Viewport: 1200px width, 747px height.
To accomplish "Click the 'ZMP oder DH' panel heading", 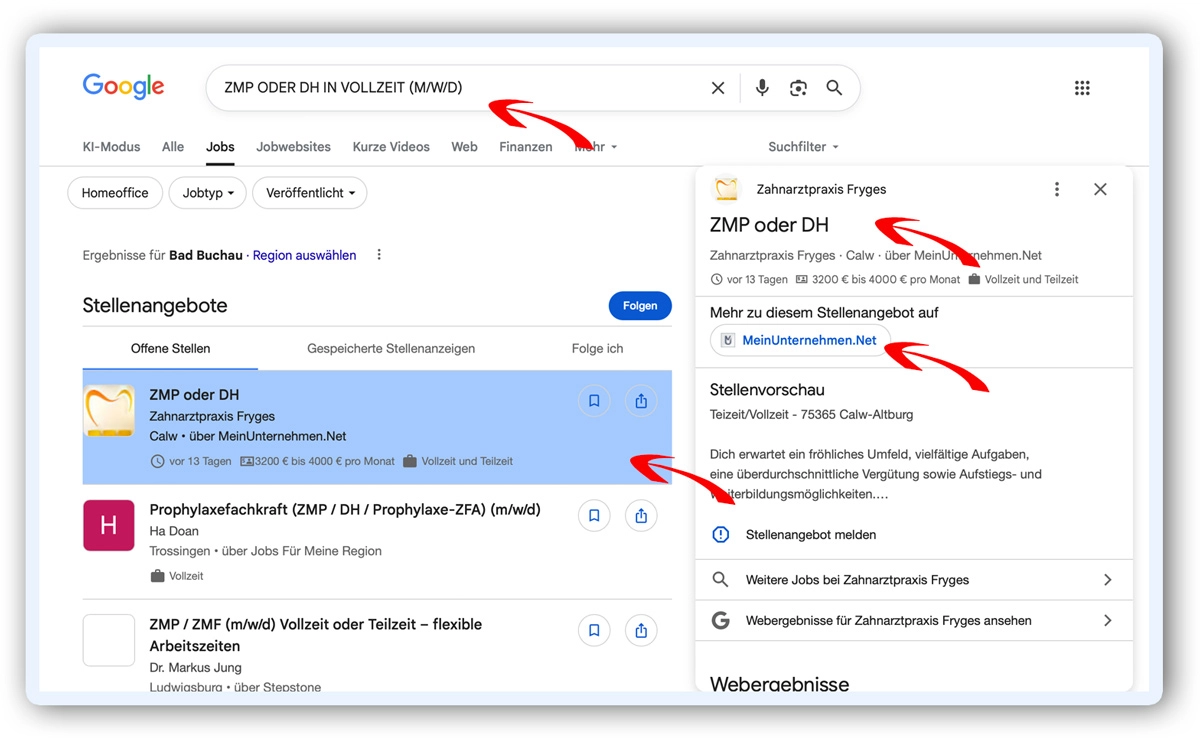I will click(x=769, y=225).
